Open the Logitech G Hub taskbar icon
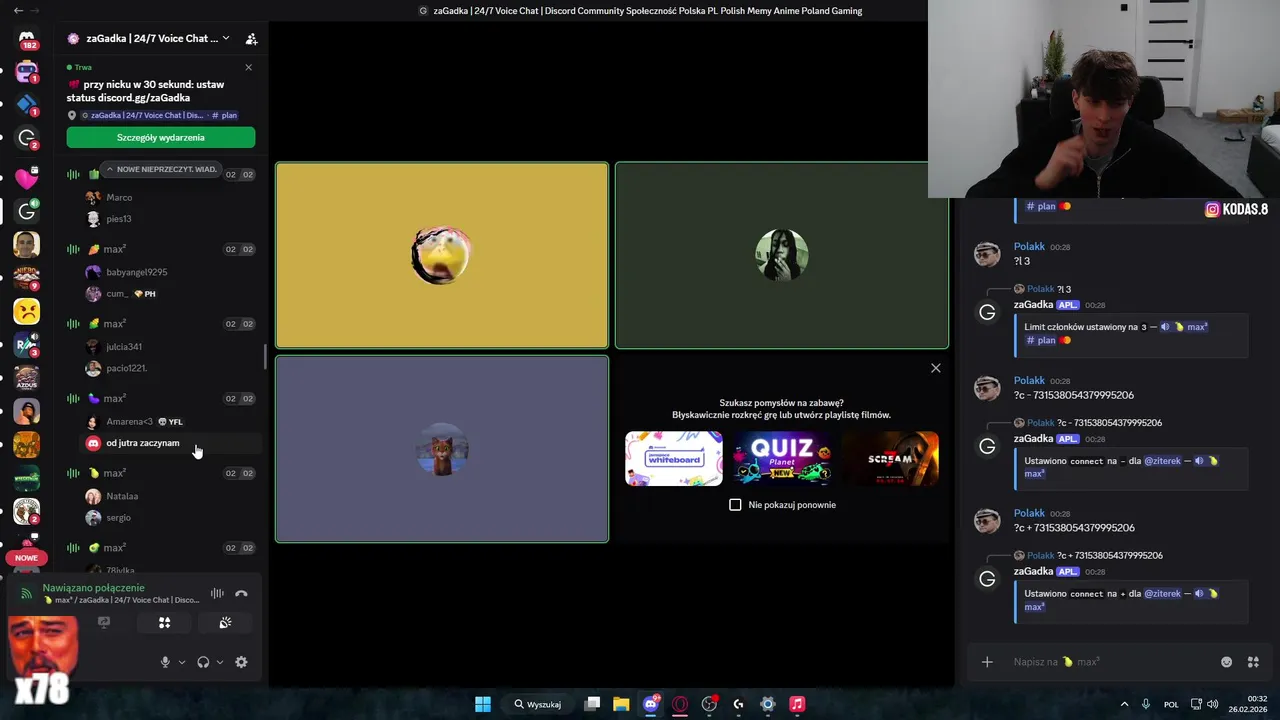 738,704
